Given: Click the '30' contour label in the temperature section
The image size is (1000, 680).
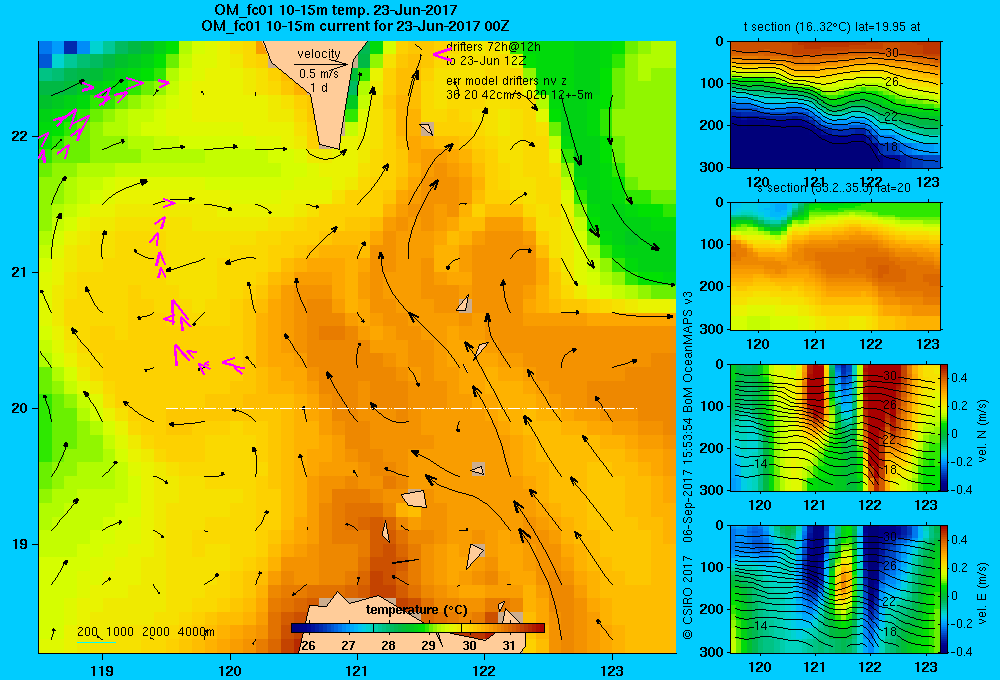Looking at the screenshot, I should (892, 53).
